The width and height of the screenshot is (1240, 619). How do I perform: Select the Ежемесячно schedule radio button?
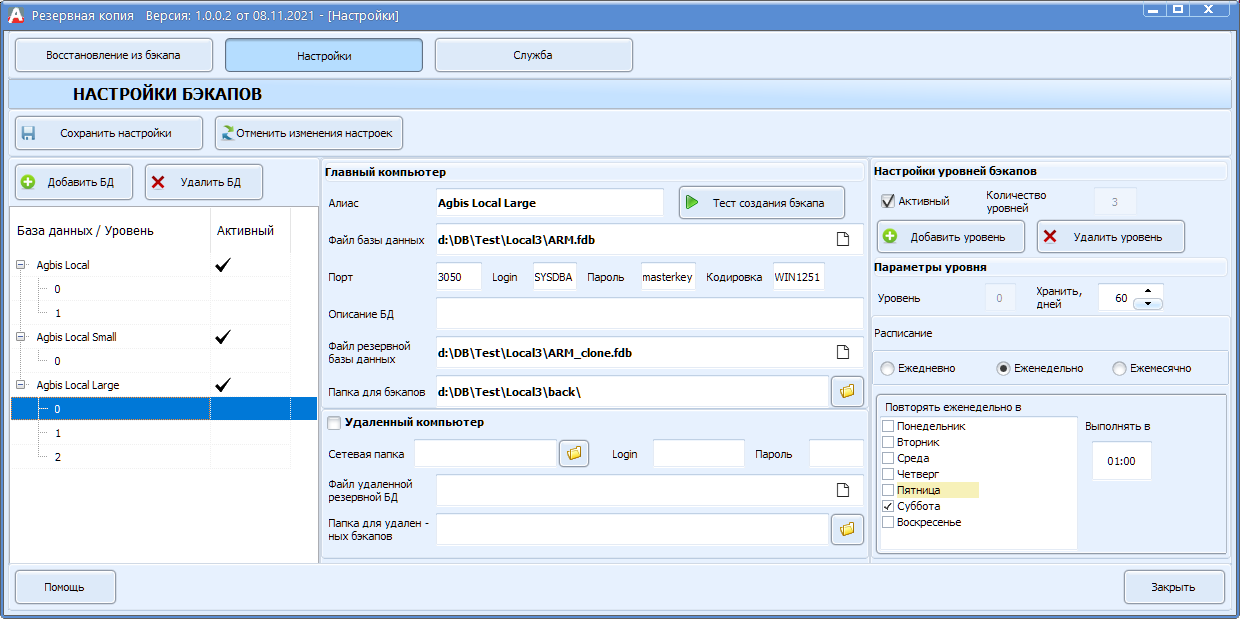[1119, 368]
